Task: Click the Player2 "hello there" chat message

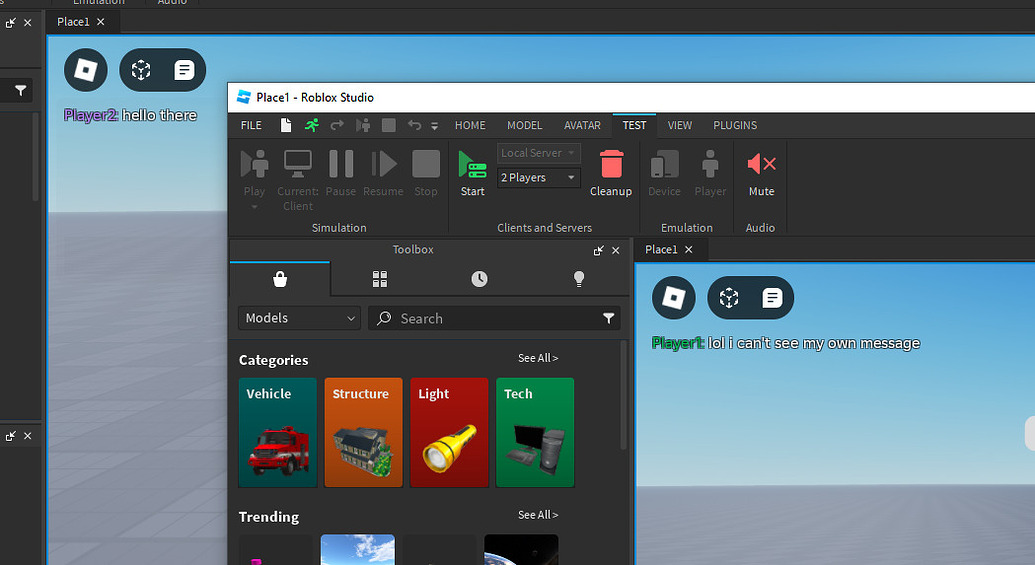Action: pos(131,116)
